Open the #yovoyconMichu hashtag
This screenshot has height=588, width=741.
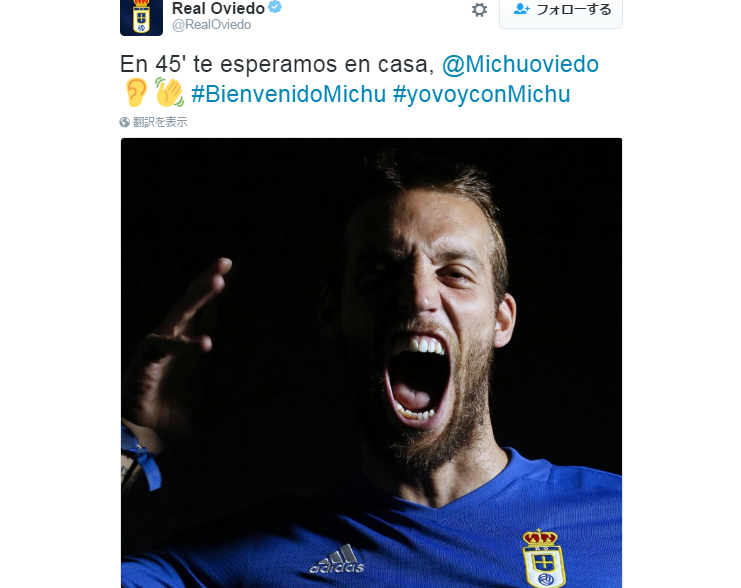[482, 94]
